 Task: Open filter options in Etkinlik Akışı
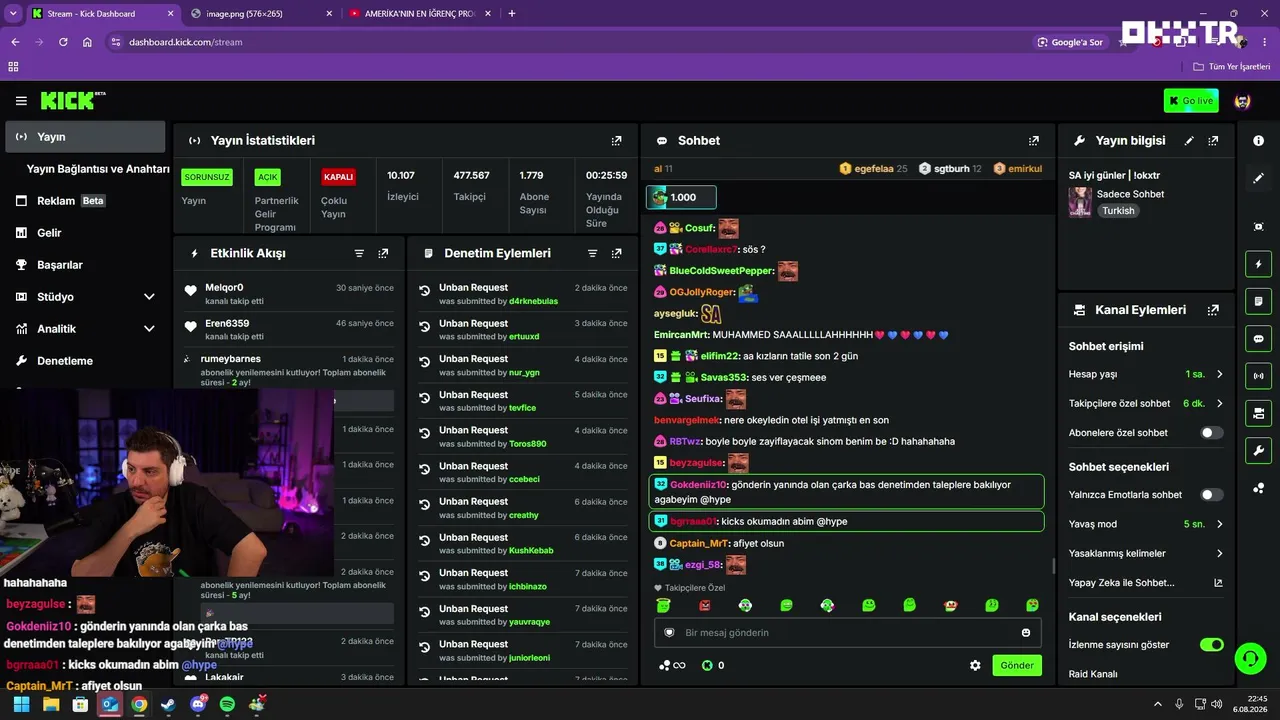pos(359,254)
